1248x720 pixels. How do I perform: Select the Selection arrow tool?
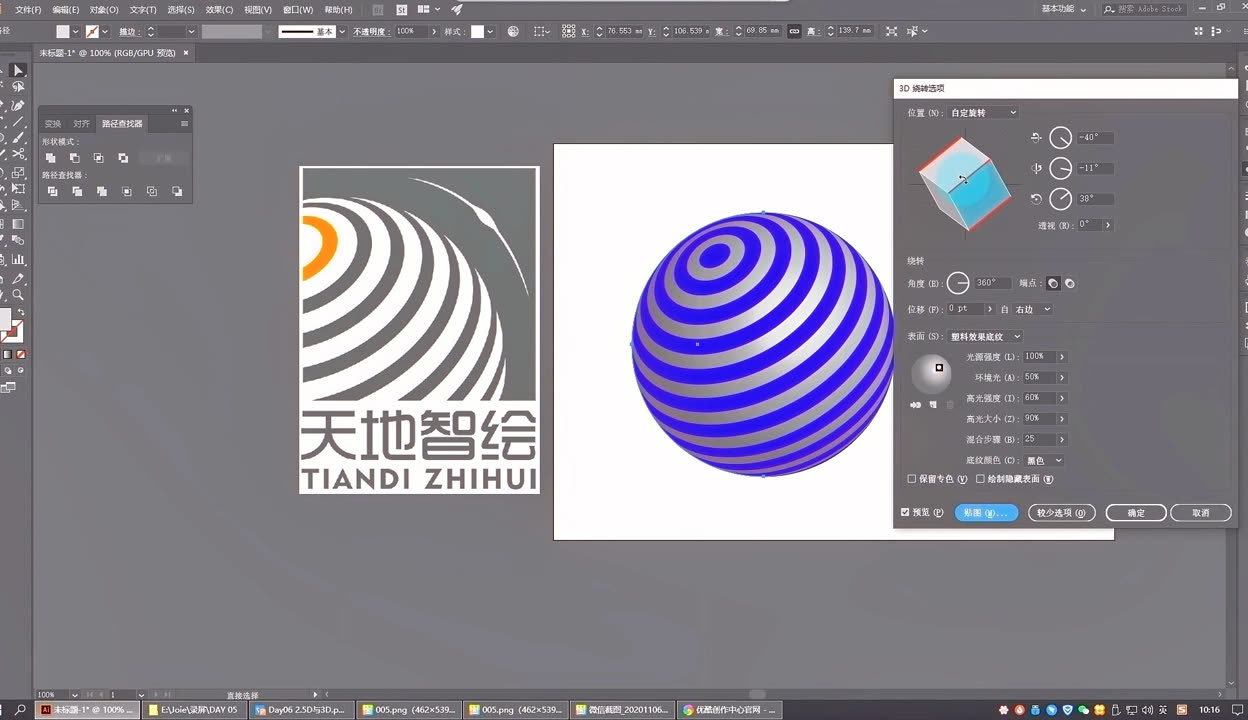coord(18,71)
